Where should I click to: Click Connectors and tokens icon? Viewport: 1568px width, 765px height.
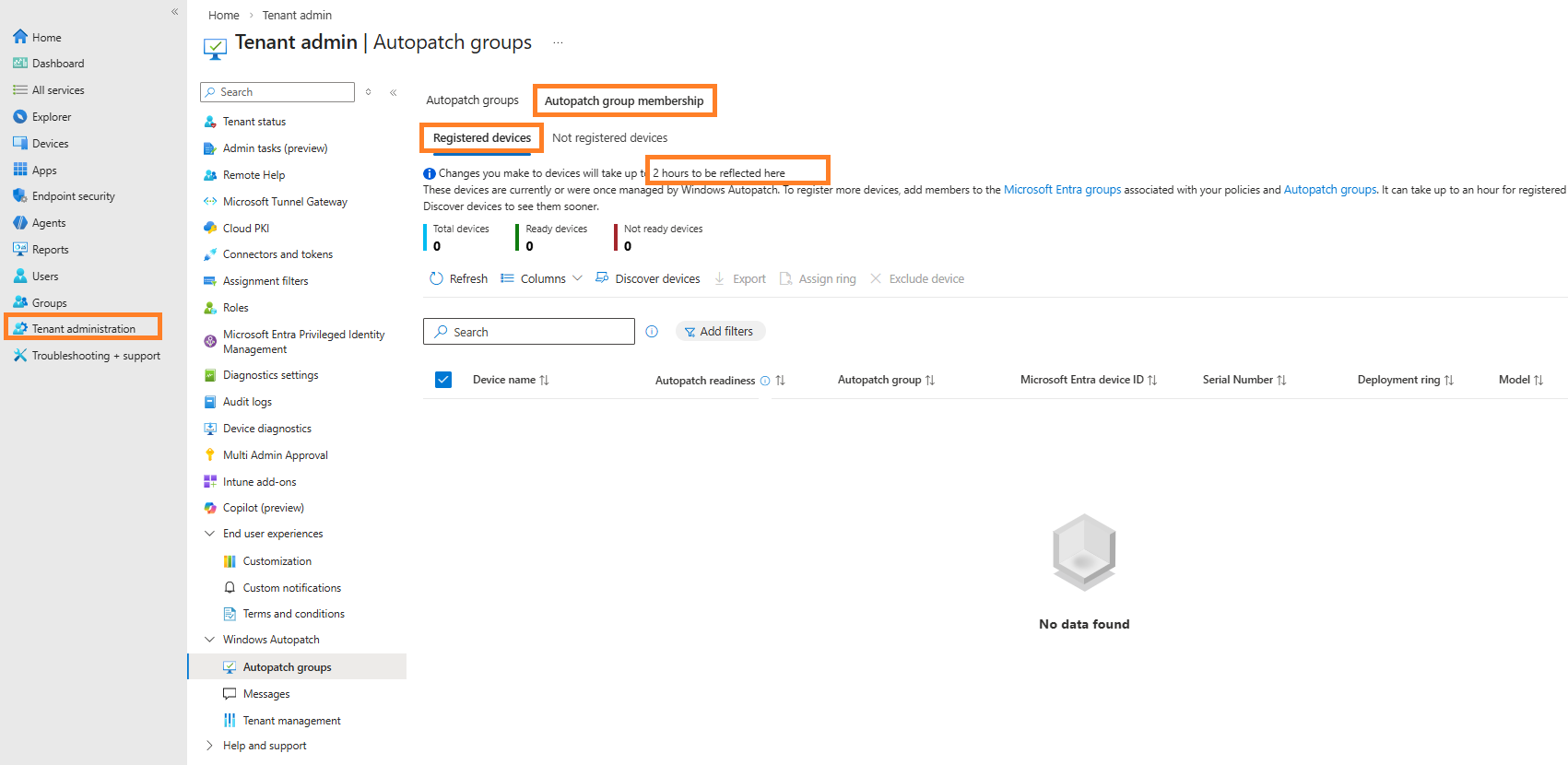pyautogui.click(x=210, y=254)
